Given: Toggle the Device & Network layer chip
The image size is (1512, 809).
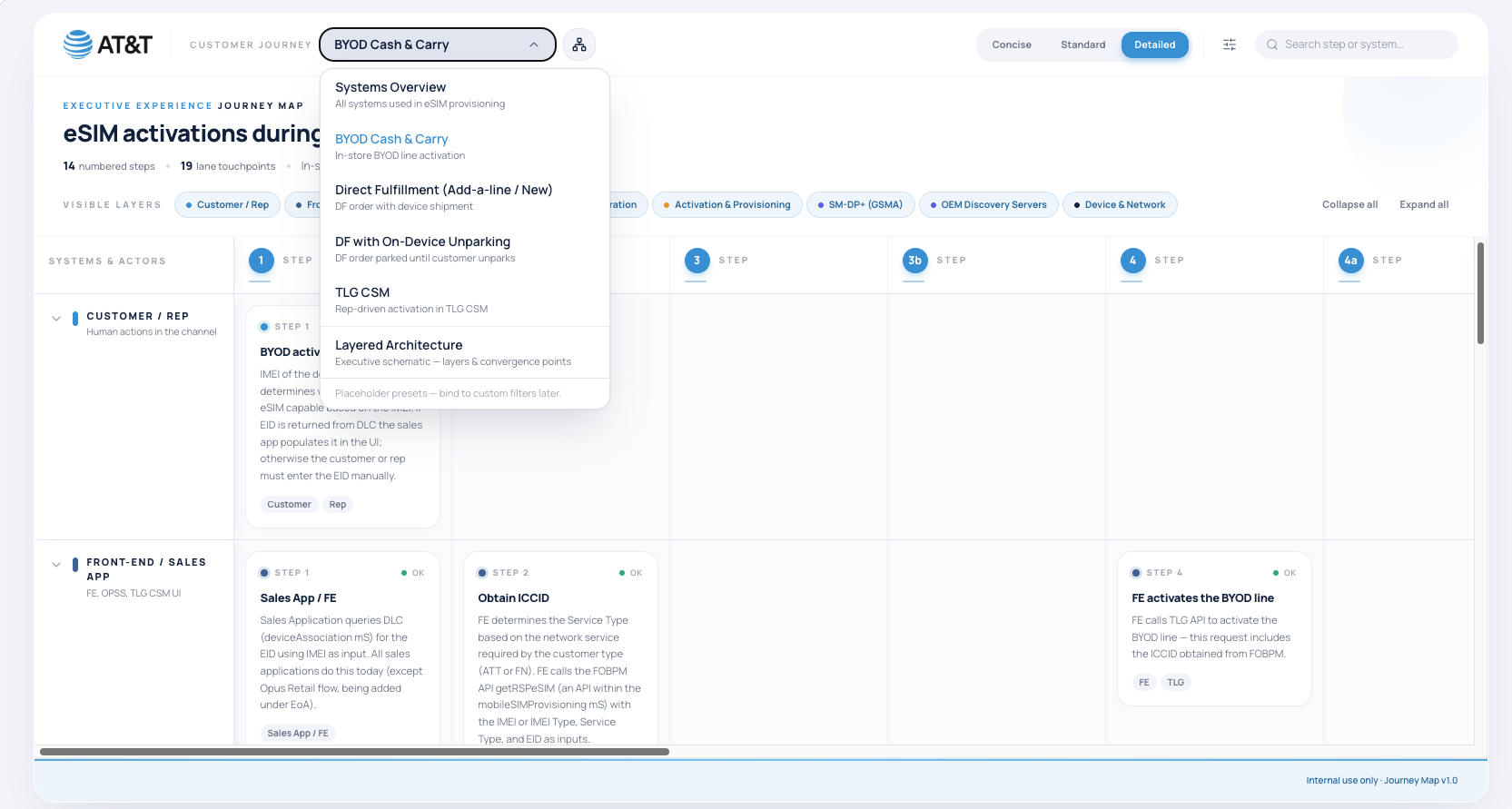Looking at the screenshot, I should point(1120,205).
